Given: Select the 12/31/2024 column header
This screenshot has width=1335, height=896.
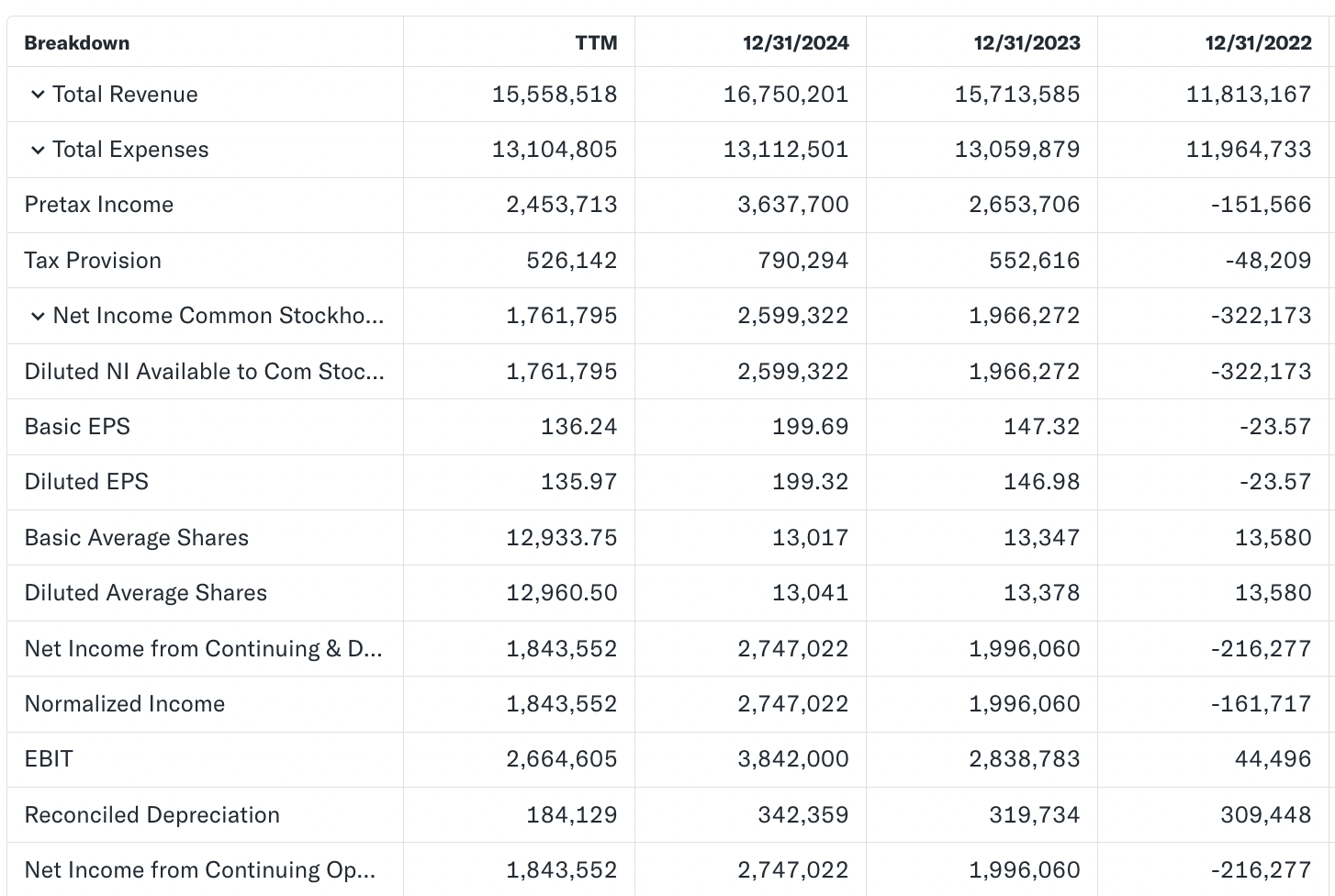Looking at the screenshot, I should (x=796, y=43).
